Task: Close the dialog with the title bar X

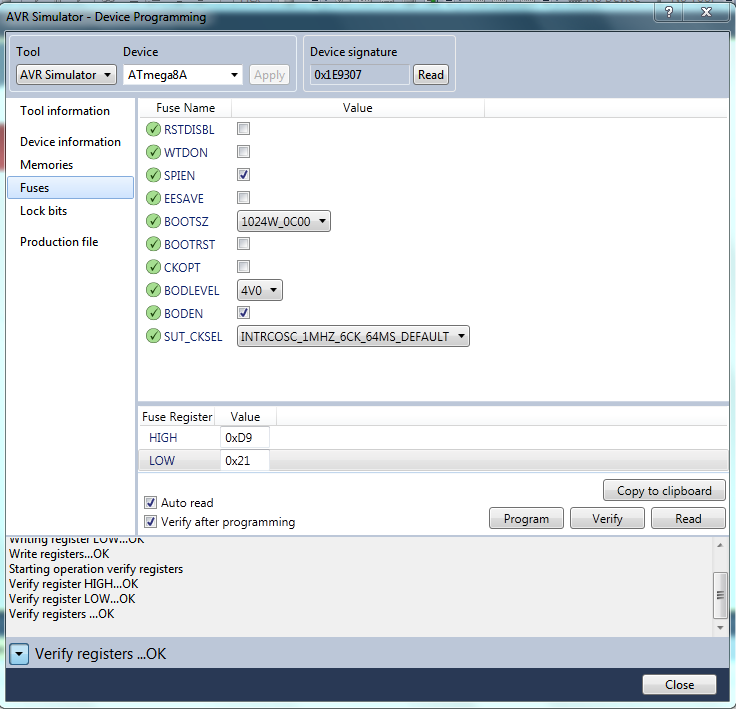Action: pos(706,12)
